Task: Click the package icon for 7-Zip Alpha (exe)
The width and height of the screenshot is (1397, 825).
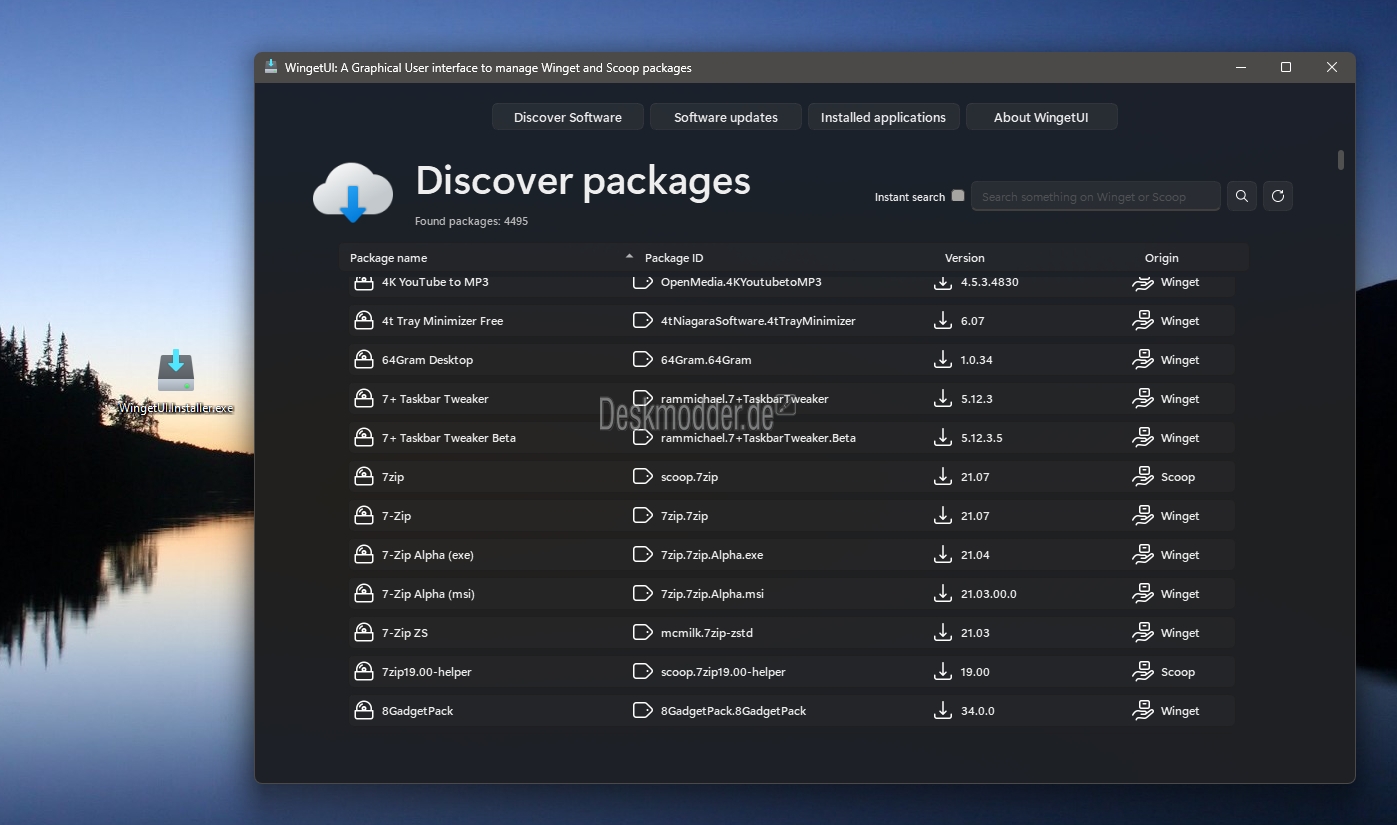Action: coord(364,554)
